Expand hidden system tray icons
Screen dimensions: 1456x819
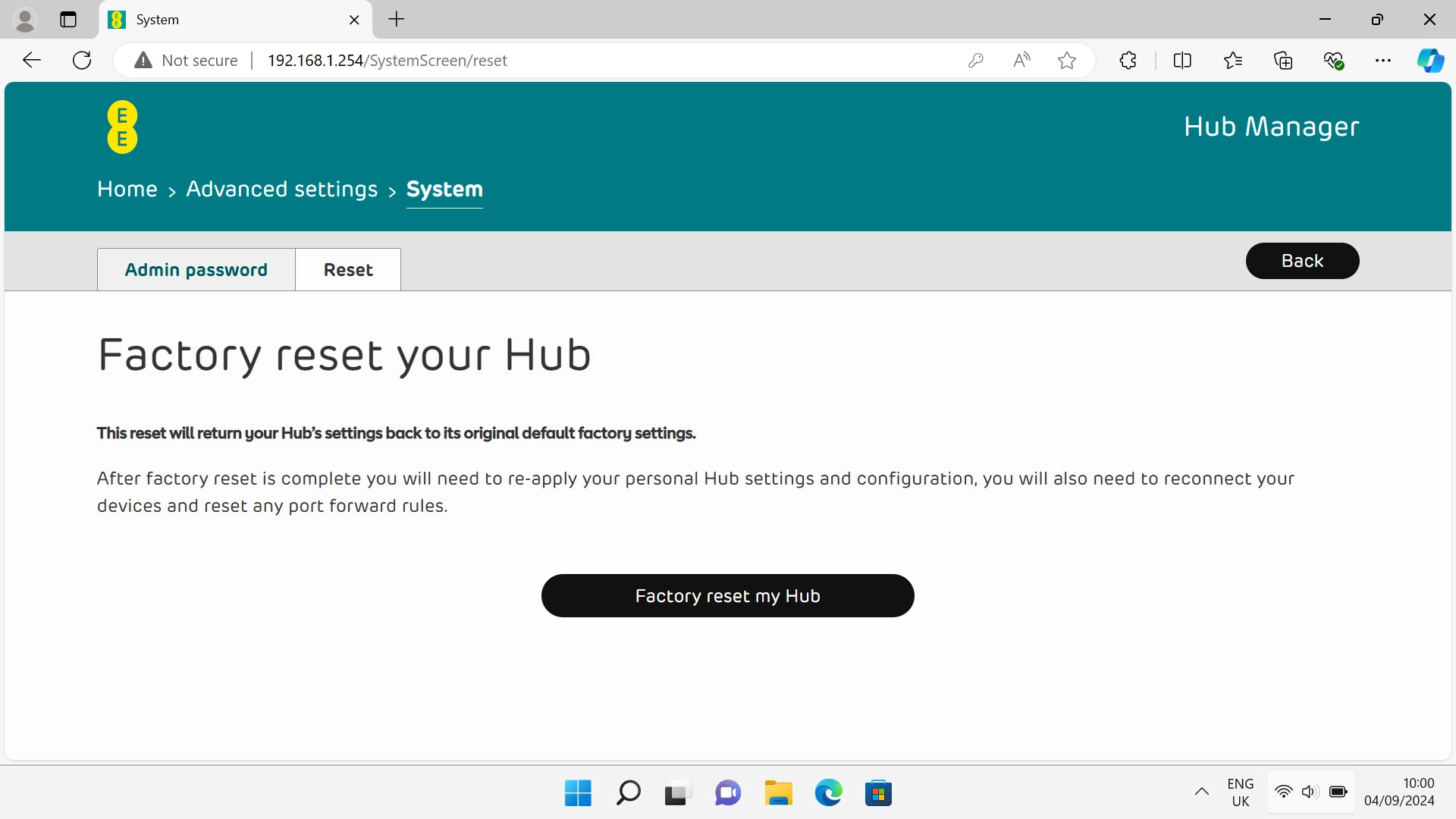pyautogui.click(x=1201, y=792)
